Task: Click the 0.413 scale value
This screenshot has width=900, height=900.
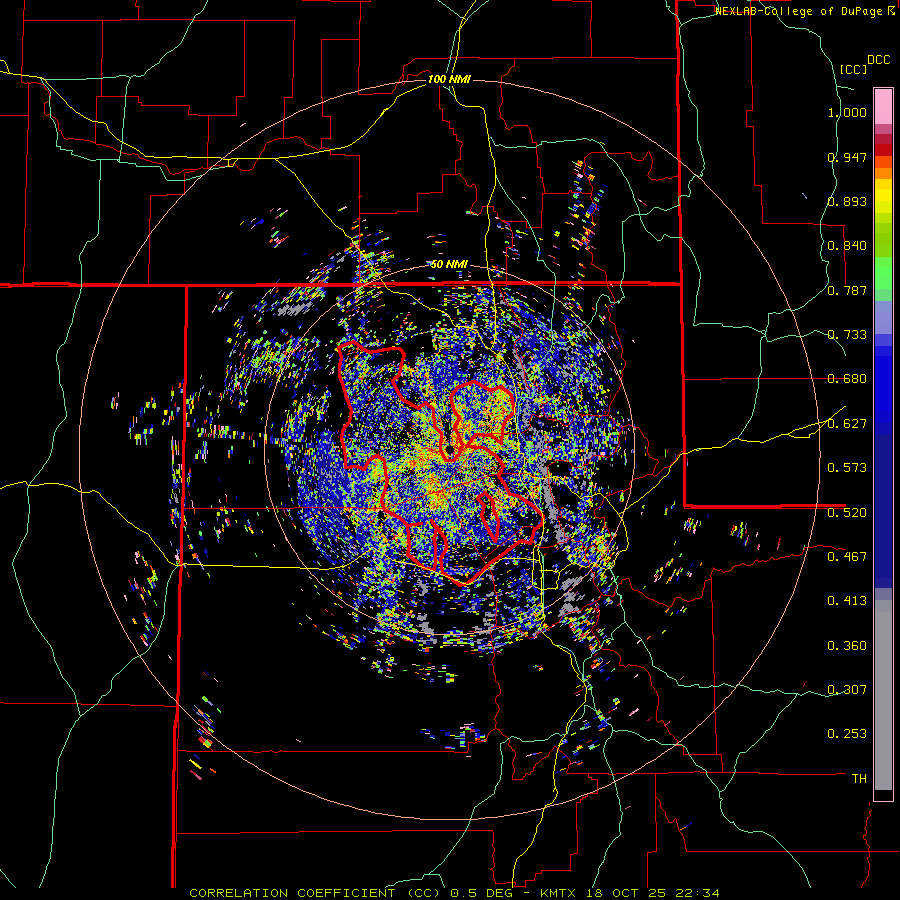Action: [847, 601]
